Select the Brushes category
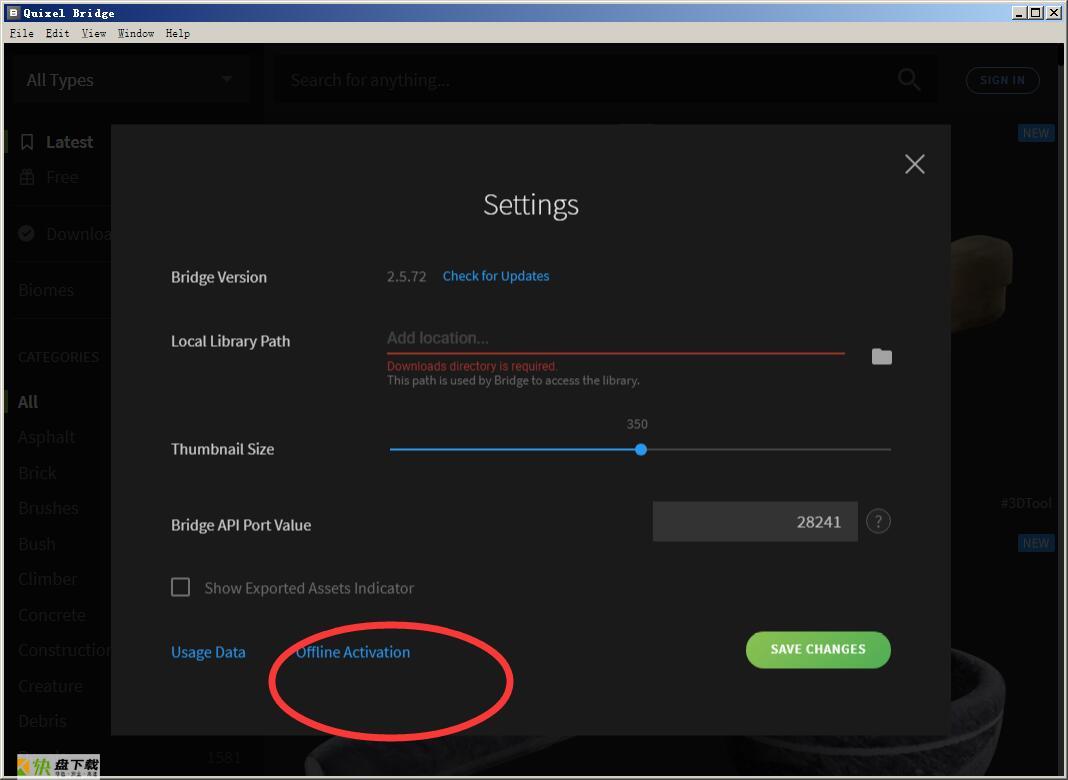This screenshot has width=1068, height=780. coord(48,508)
